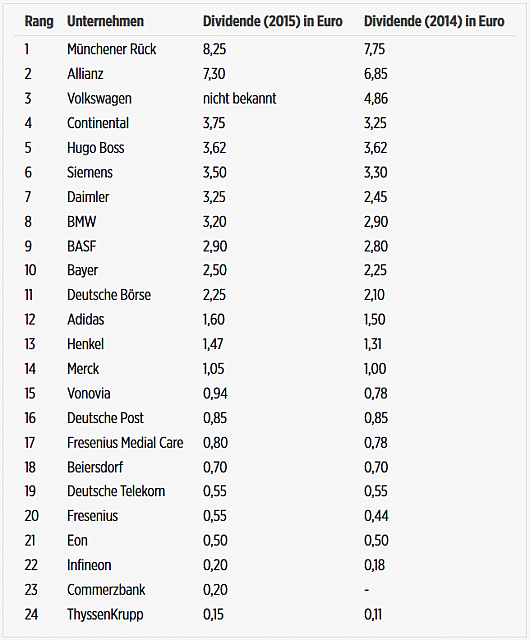This screenshot has width=530, height=640.
Task: Select the Continental company name
Action: [98, 123]
